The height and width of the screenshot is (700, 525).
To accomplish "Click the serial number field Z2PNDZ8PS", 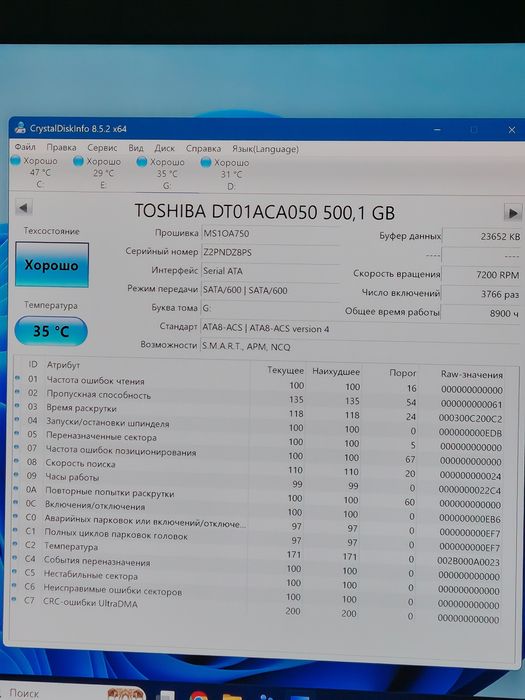I will tap(270, 253).
